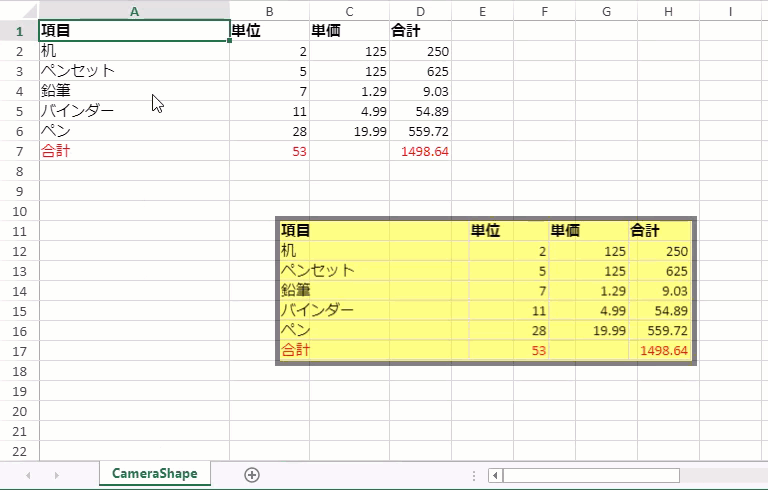Click the yellow camera shape picture
Image resolution: width=768 pixels, height=490 pixels.
485,291
